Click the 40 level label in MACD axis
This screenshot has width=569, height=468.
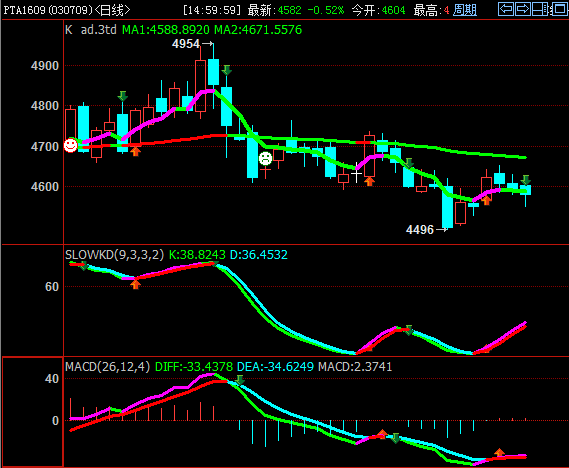[52, 379]
